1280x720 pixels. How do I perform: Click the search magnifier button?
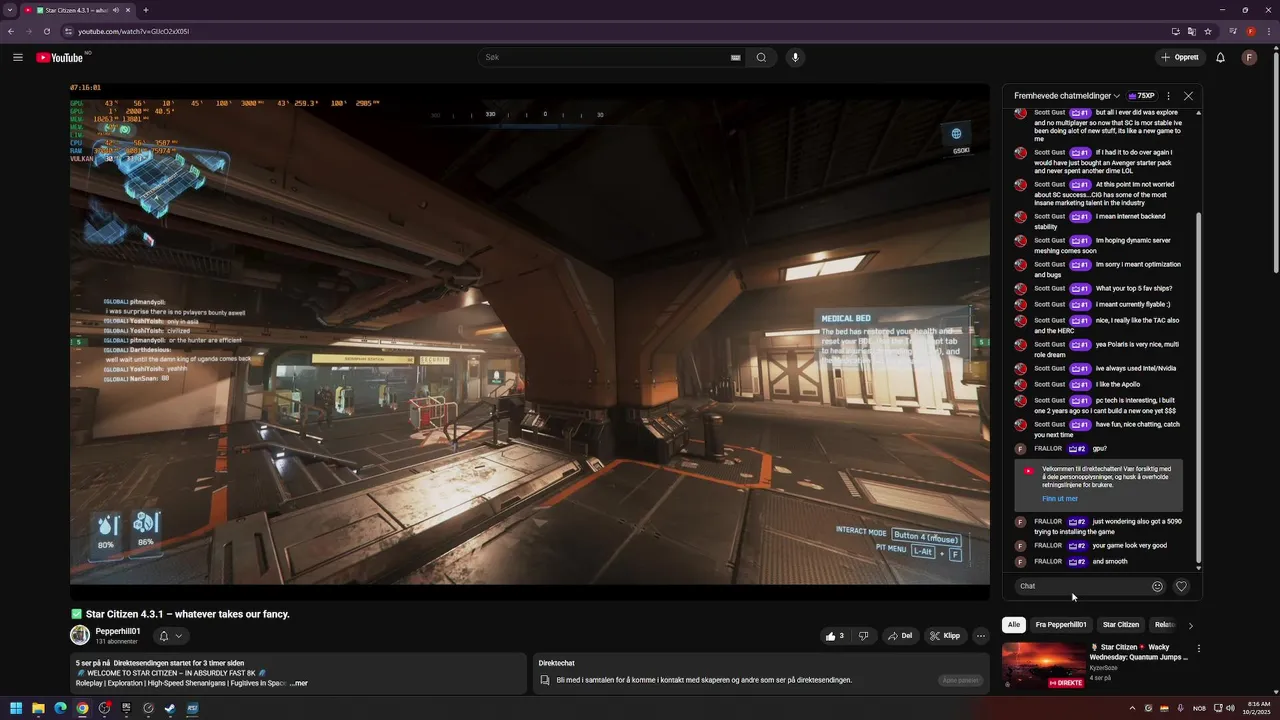pos(761,57)
